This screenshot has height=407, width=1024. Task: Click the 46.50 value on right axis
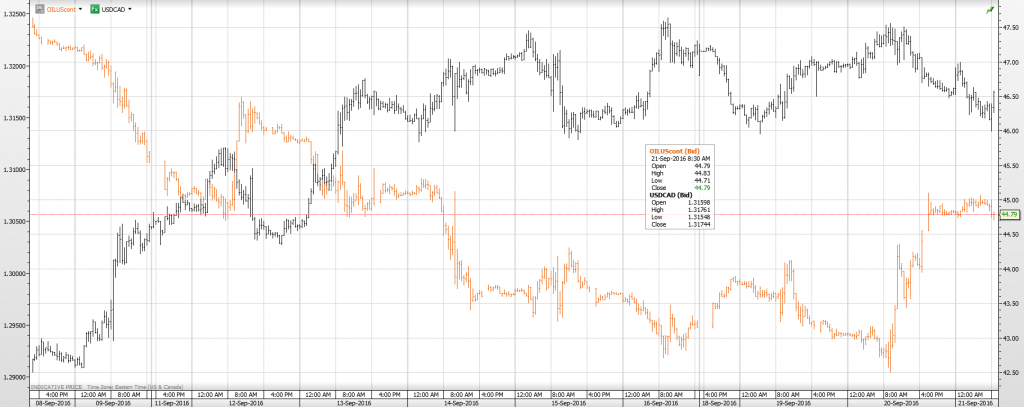1009,97
